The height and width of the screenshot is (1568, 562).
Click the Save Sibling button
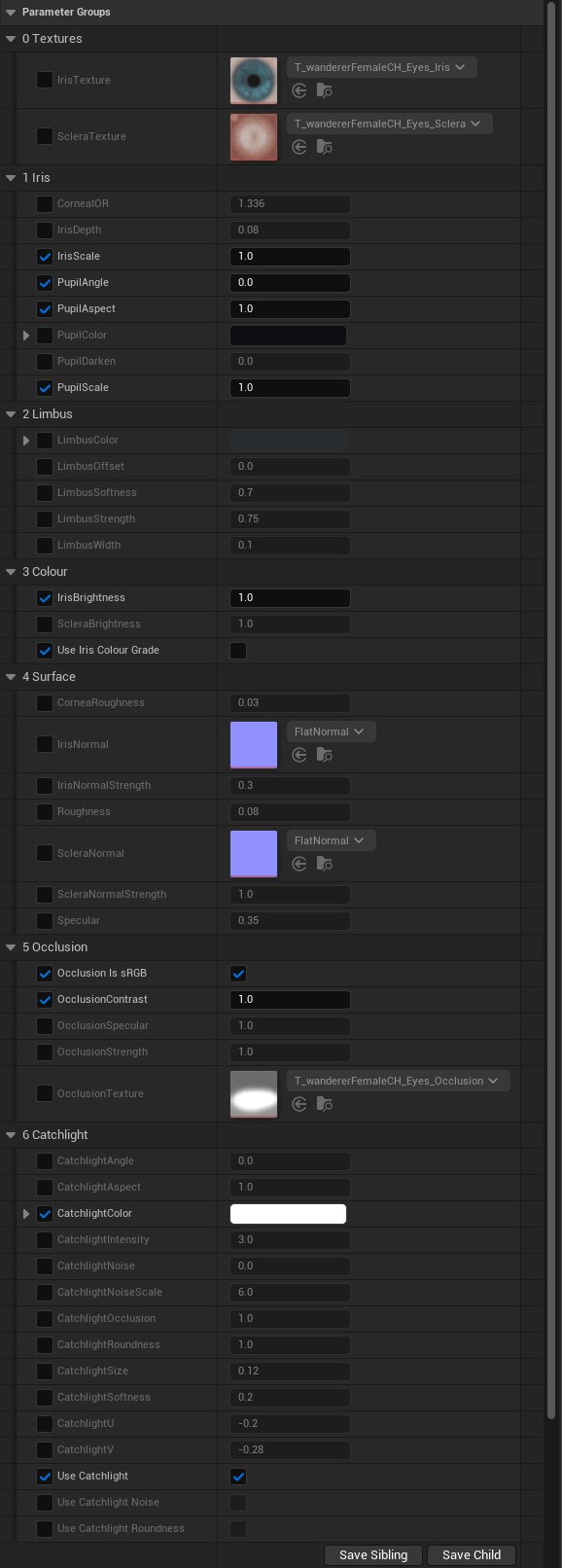[x=373, y=1554]
